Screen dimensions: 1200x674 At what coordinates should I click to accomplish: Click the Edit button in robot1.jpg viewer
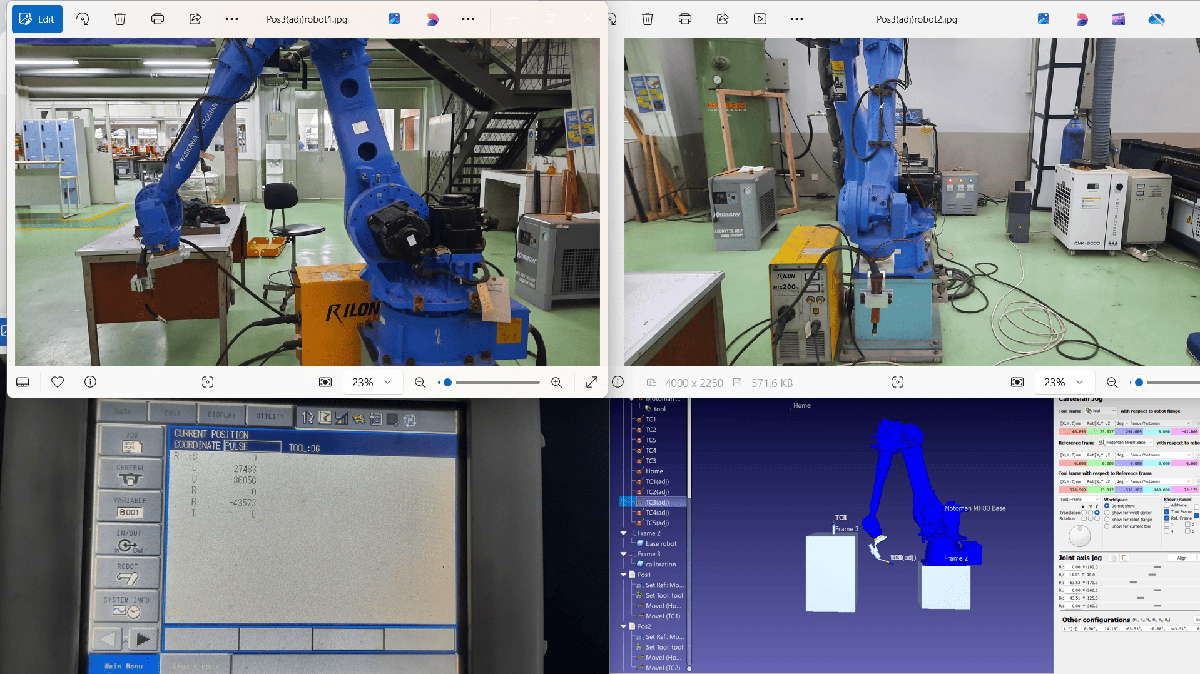coord(38,19)
